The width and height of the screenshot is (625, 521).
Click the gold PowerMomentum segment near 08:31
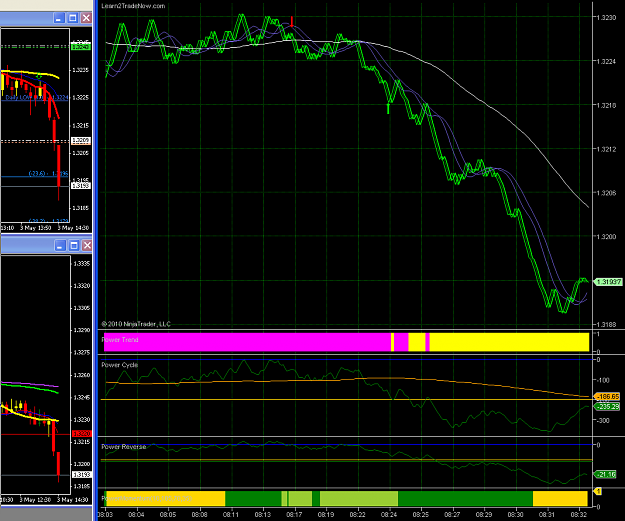[x=560, y=499]
